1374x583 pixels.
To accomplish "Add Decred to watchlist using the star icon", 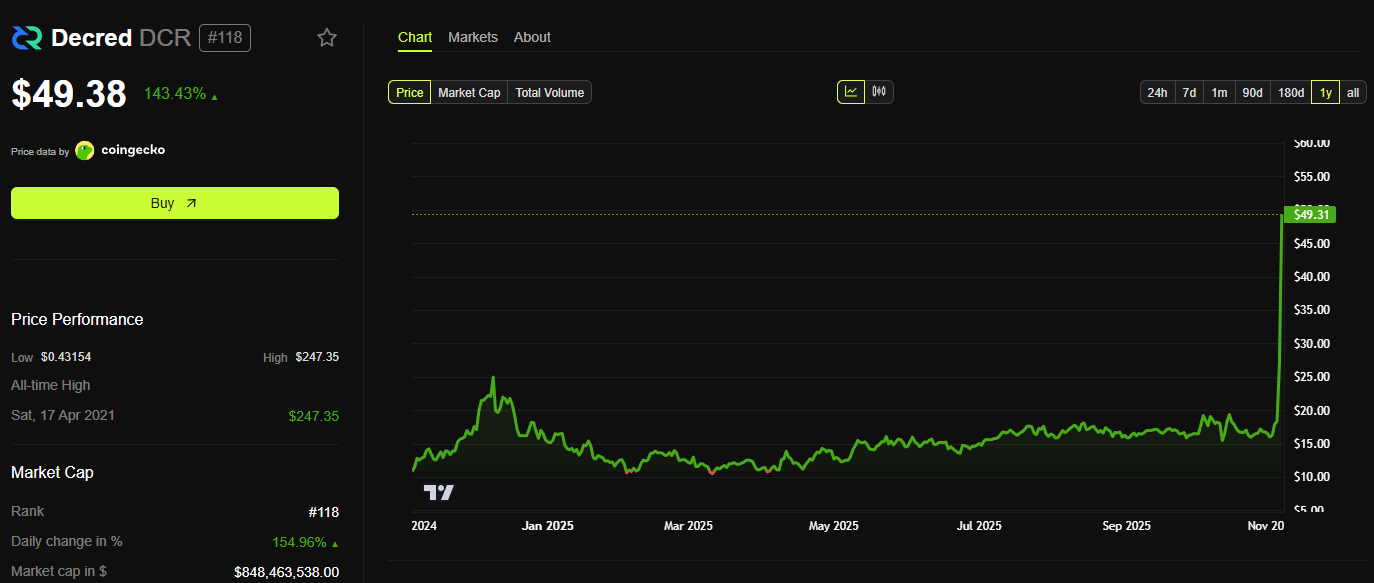I will pyautogui.click(x=326, y=37).
